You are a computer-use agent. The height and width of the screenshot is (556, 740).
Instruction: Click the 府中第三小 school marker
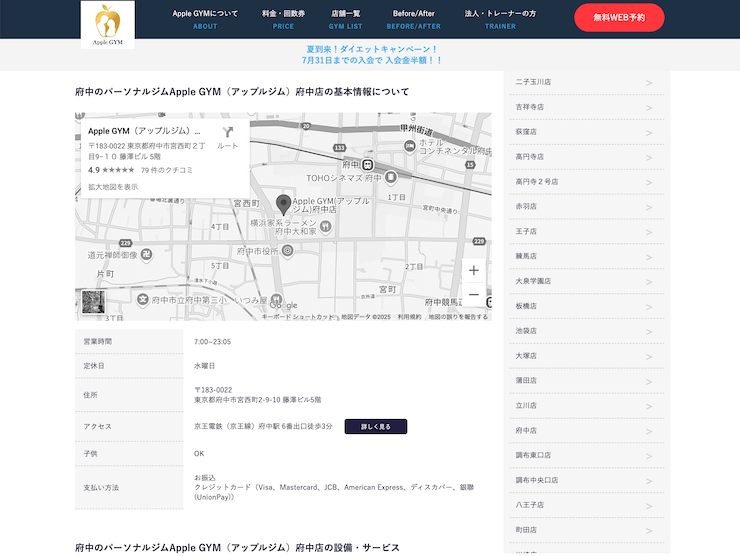click(143, 300)
